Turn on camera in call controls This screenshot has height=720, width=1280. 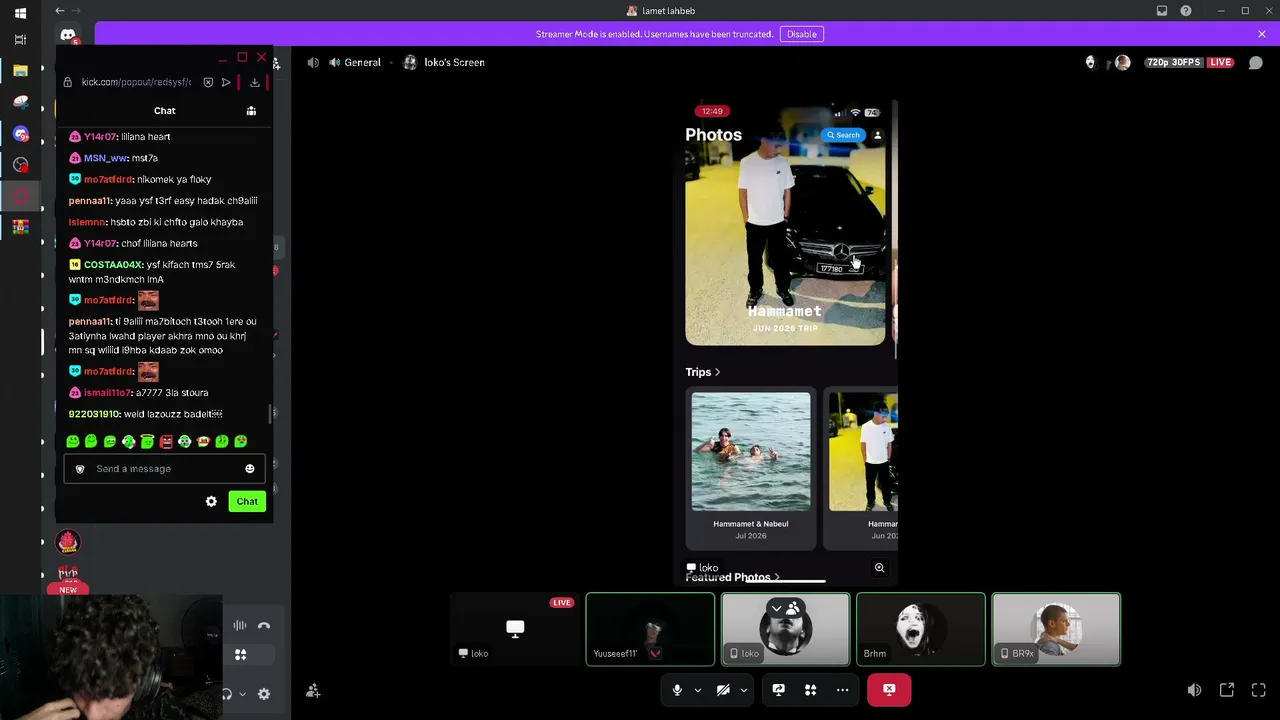click(723, 690)
